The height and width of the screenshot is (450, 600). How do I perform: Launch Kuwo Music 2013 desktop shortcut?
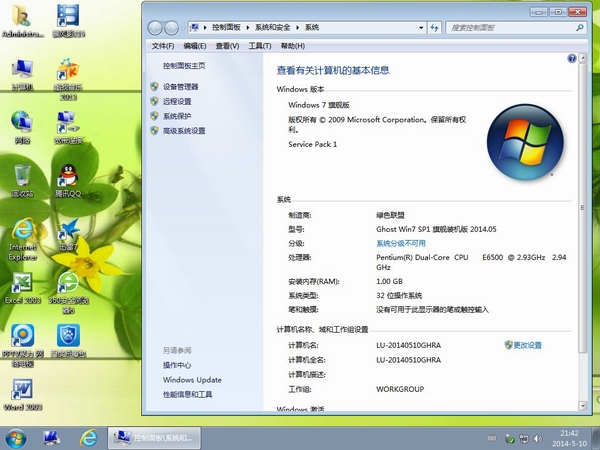[68, 79]
